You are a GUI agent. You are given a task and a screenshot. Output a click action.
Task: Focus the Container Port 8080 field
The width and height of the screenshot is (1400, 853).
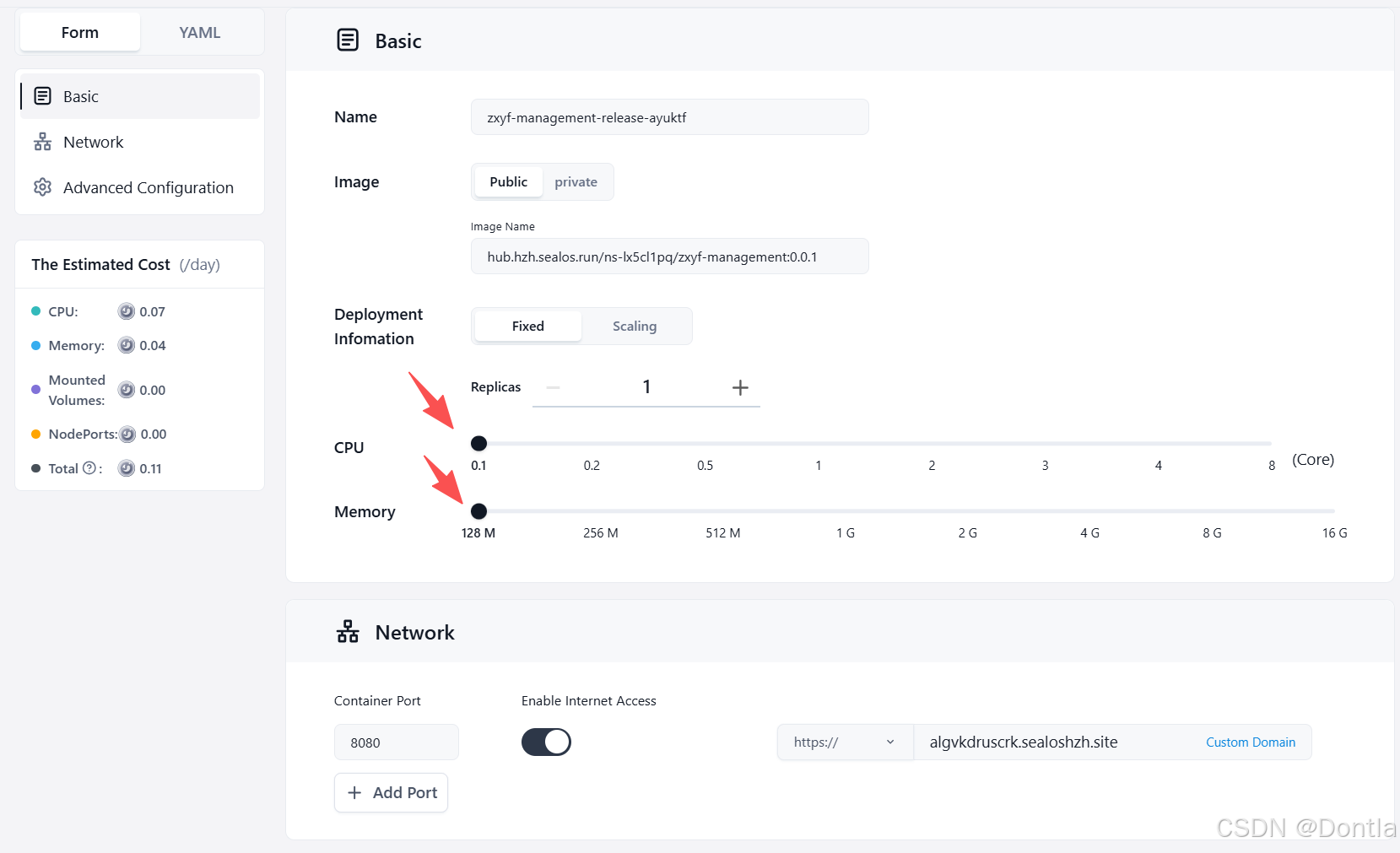click(x=396, y=742)
